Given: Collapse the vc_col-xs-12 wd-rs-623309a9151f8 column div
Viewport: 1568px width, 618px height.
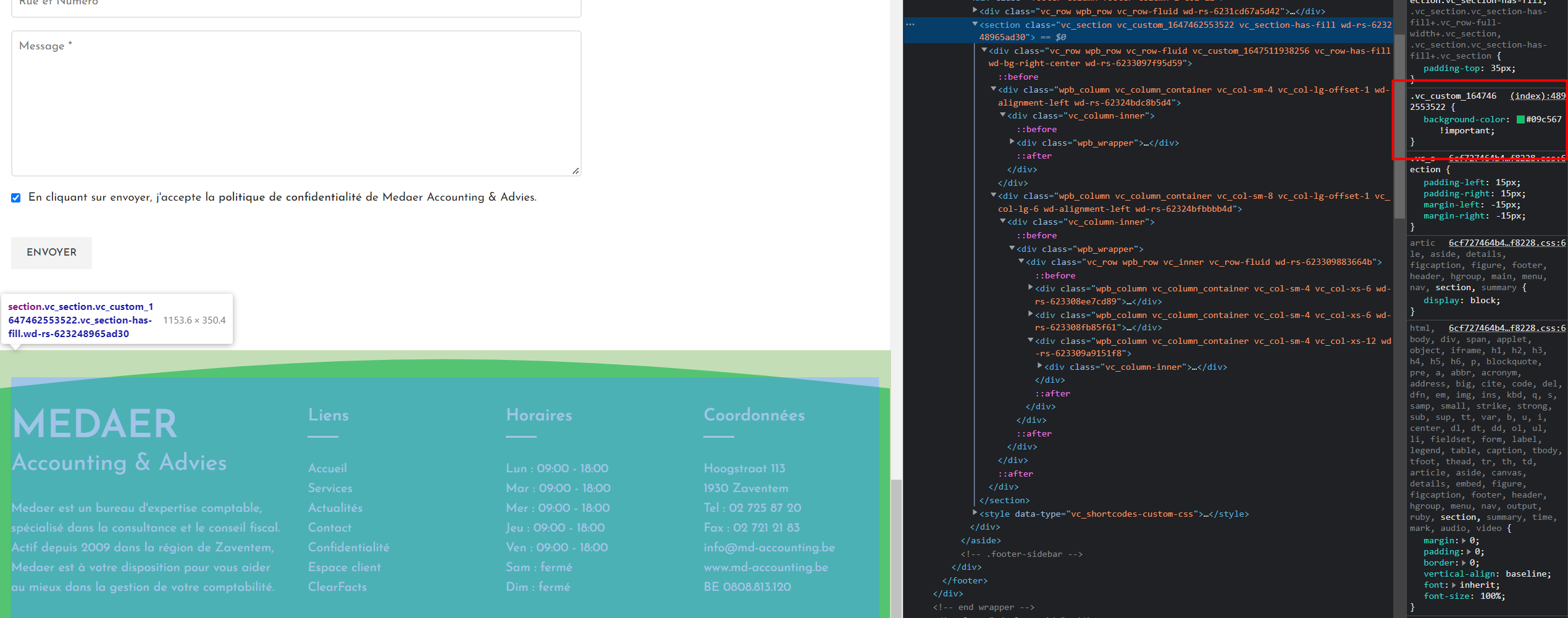Looking at the screenshot, I should (1031, 340).
